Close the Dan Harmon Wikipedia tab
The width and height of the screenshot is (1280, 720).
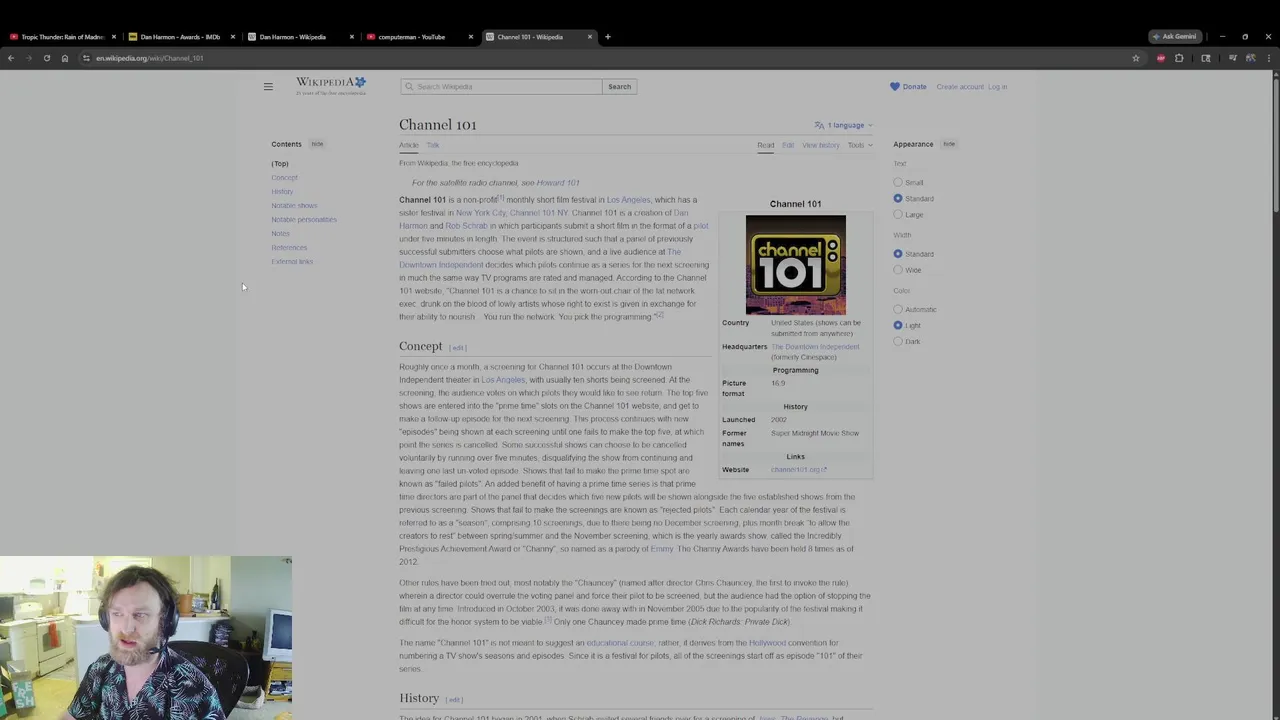352,37
